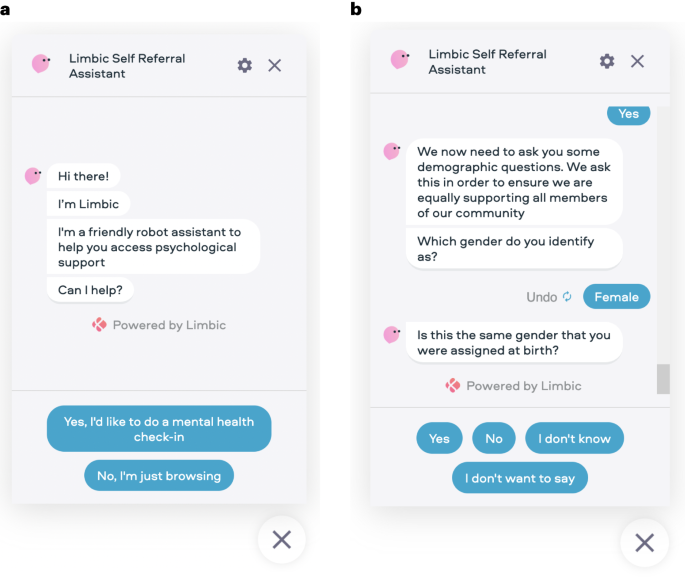Click Limbic avatar in left panel header
This screenshot has height=583, width=685.
tap(41, 64)
